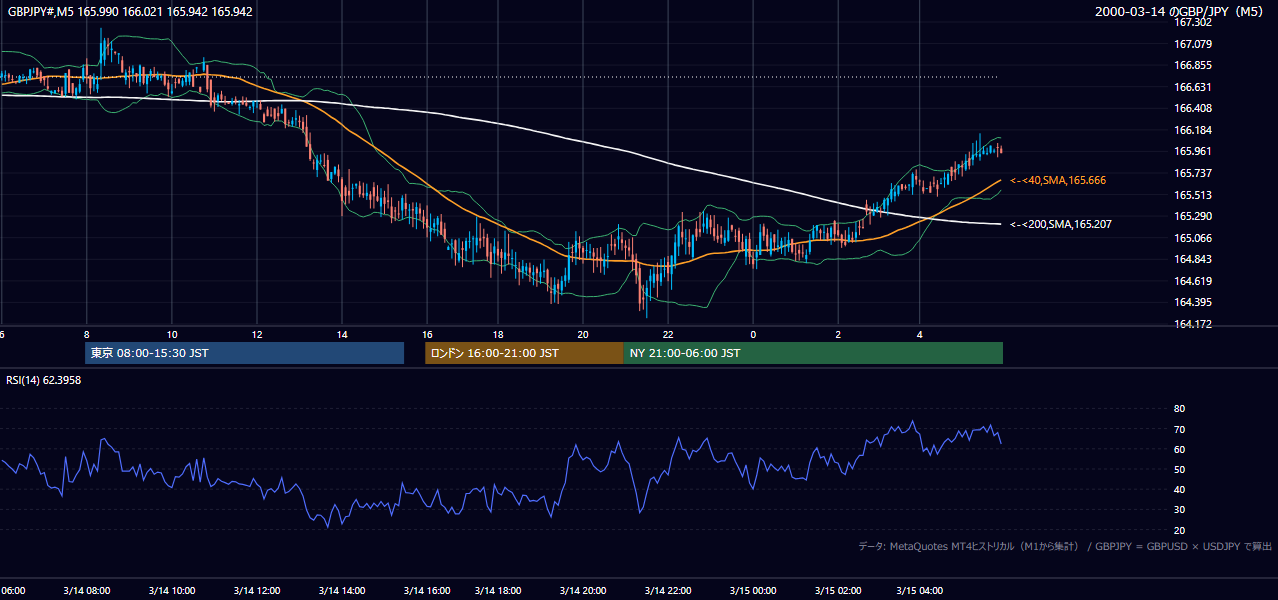Image resolution: width=1278 pixels, height=600 pixels.
Task: Click RSI scale level 60
Action: 1179,449
